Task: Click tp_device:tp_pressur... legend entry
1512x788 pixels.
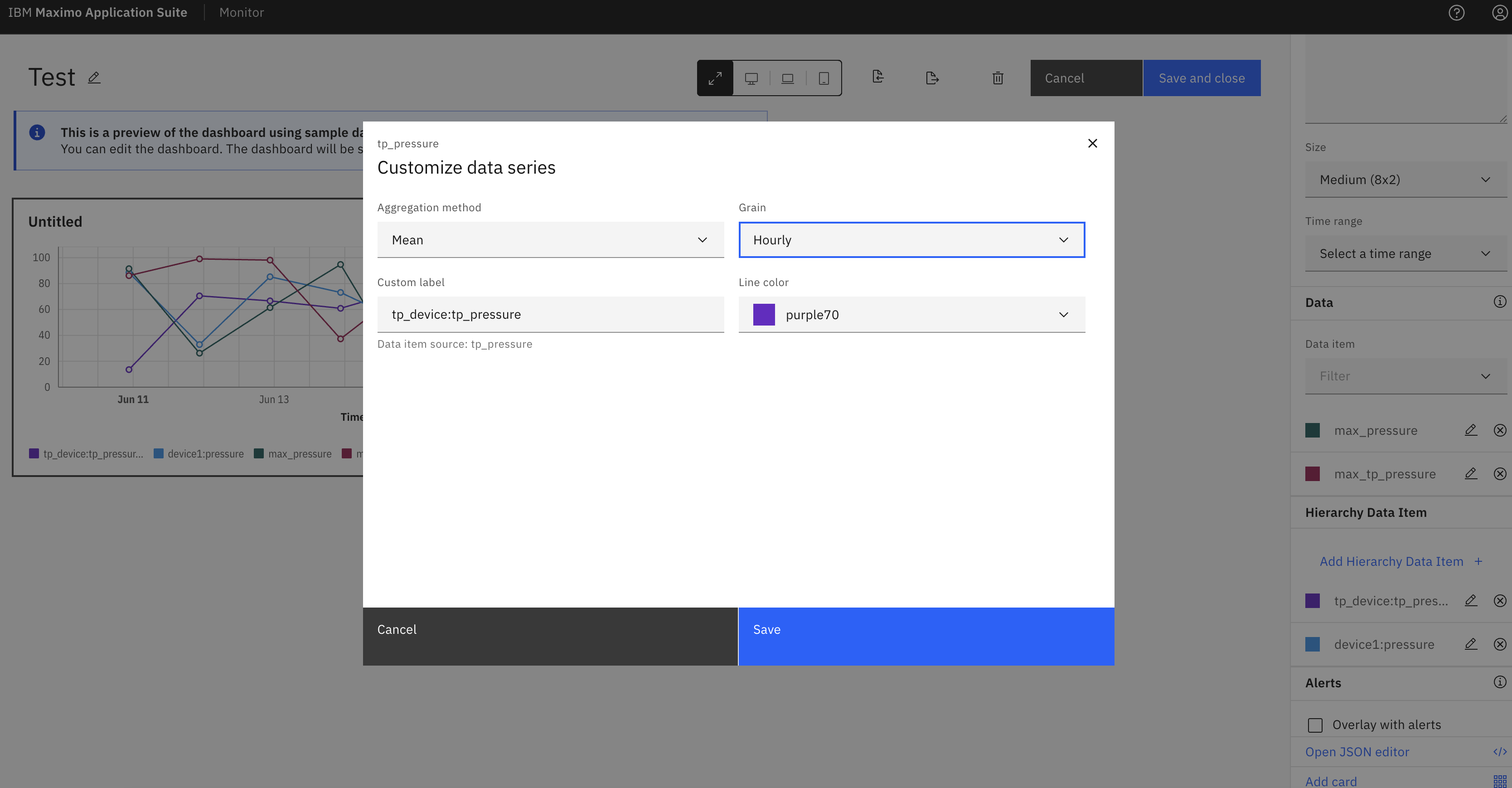Action: [86, 454]
